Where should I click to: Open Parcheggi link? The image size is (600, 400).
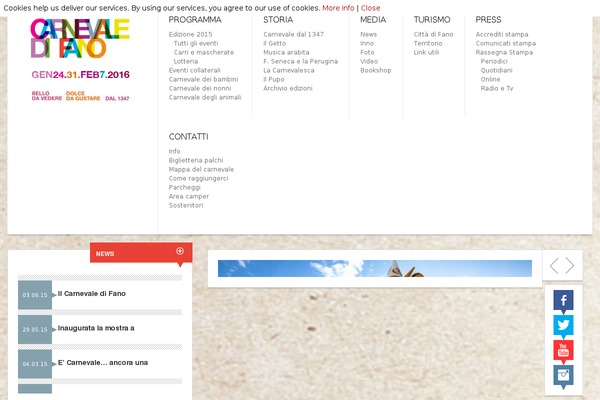tap(184, 187)
